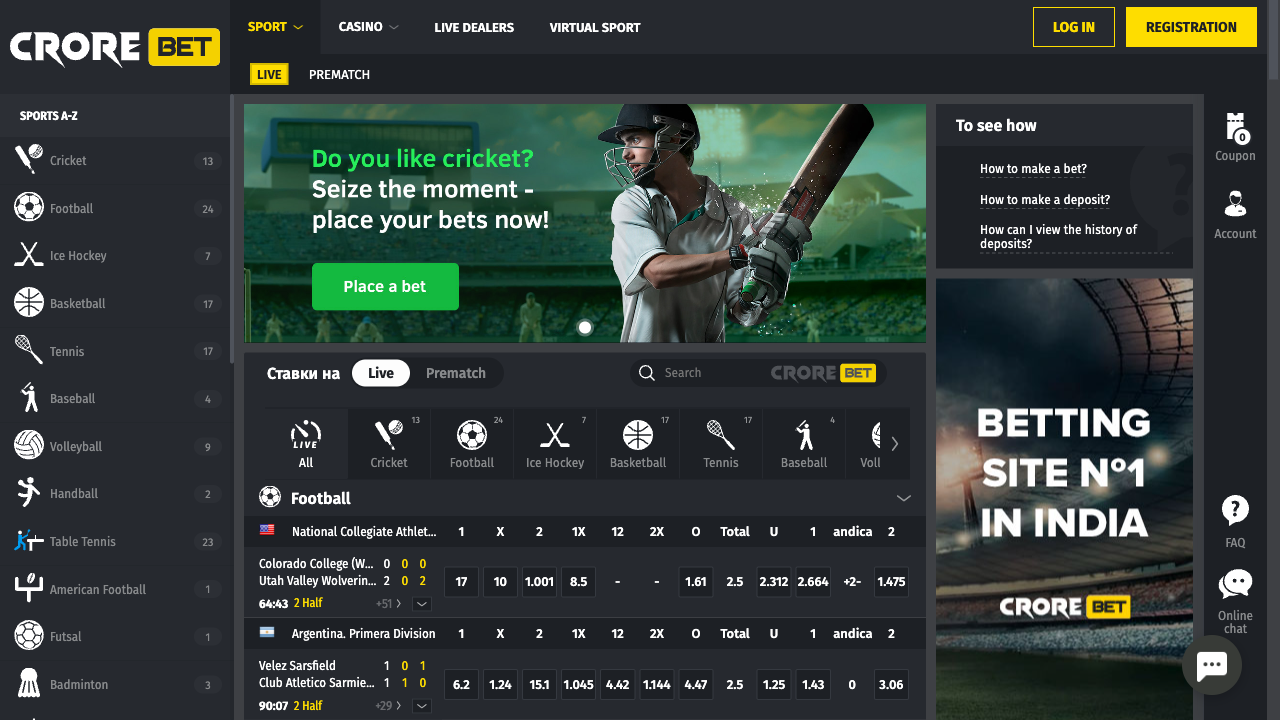Filter live events by the Tennis icon tab
Screen dimensions: 1280x720
pyautogui.click(x=721, y=443)
